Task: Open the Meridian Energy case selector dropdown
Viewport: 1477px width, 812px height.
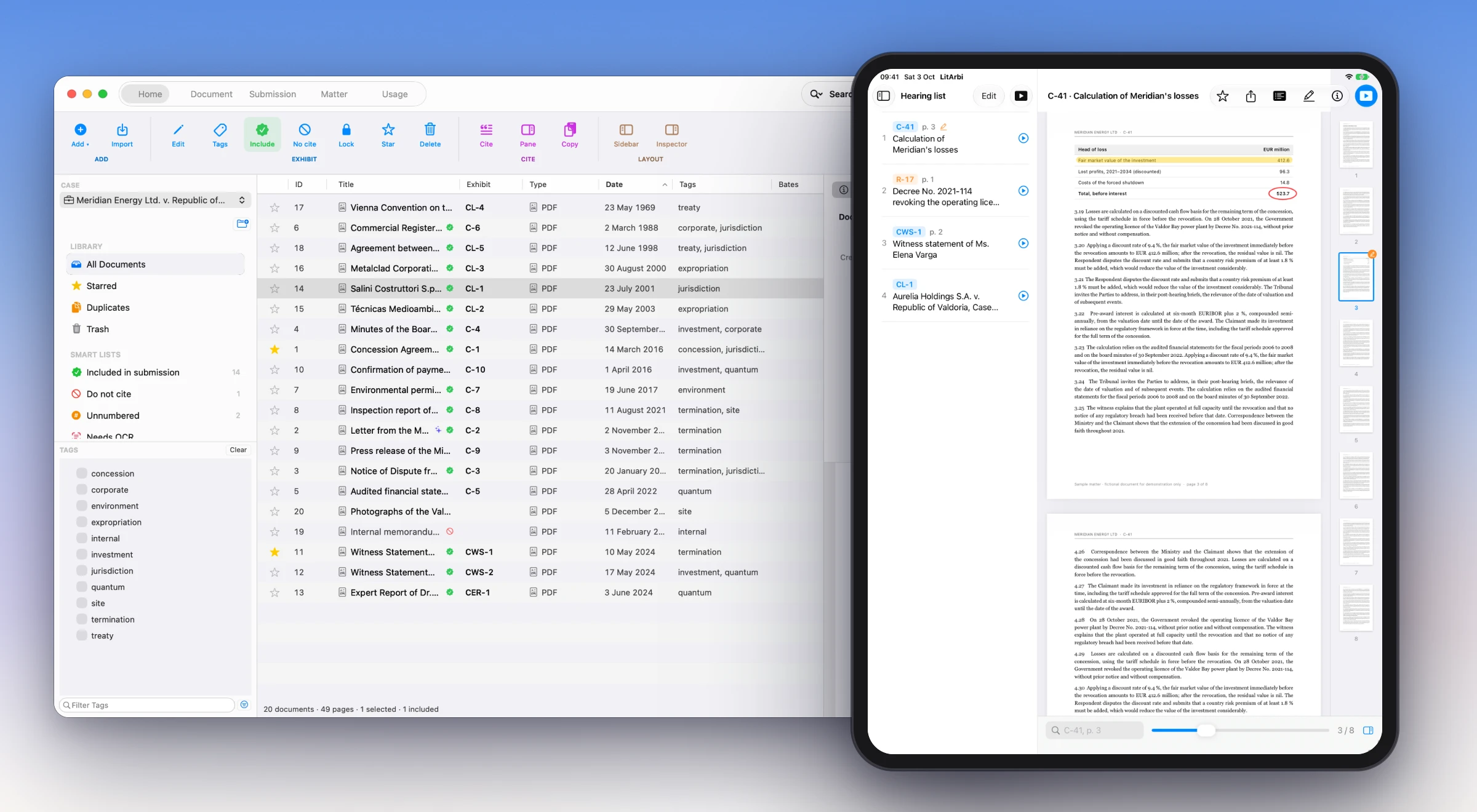Action: (155, 201)
